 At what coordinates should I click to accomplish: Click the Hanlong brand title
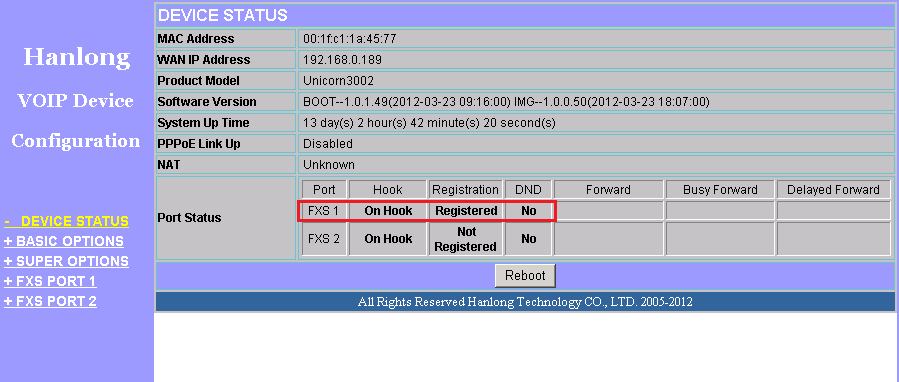[x=77, y=57]
